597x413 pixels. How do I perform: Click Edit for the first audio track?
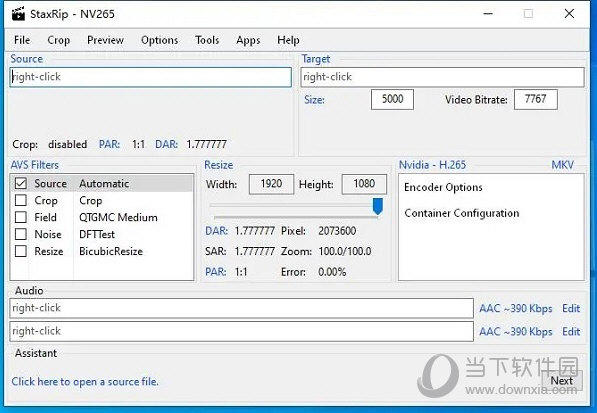tap(571, 308)
